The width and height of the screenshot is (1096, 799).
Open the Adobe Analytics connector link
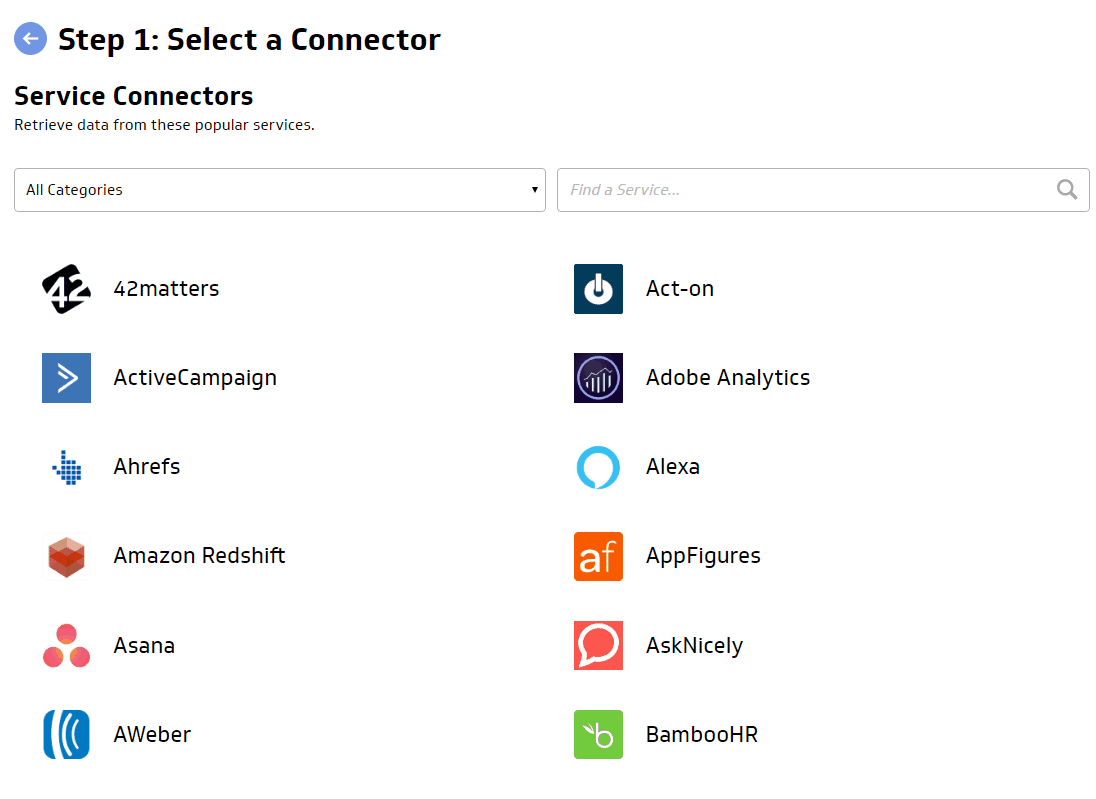(728, 378)
